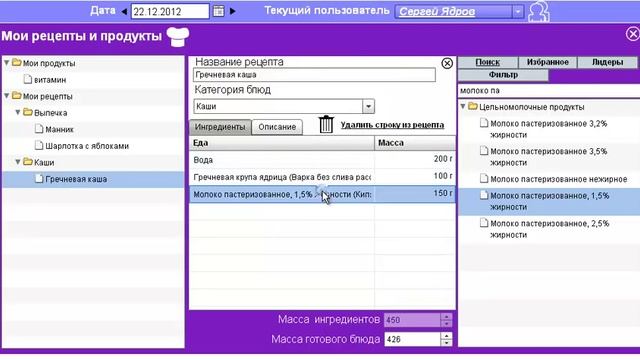
Task: Open the Поиск tab
Action: click(x=488, y=62)
